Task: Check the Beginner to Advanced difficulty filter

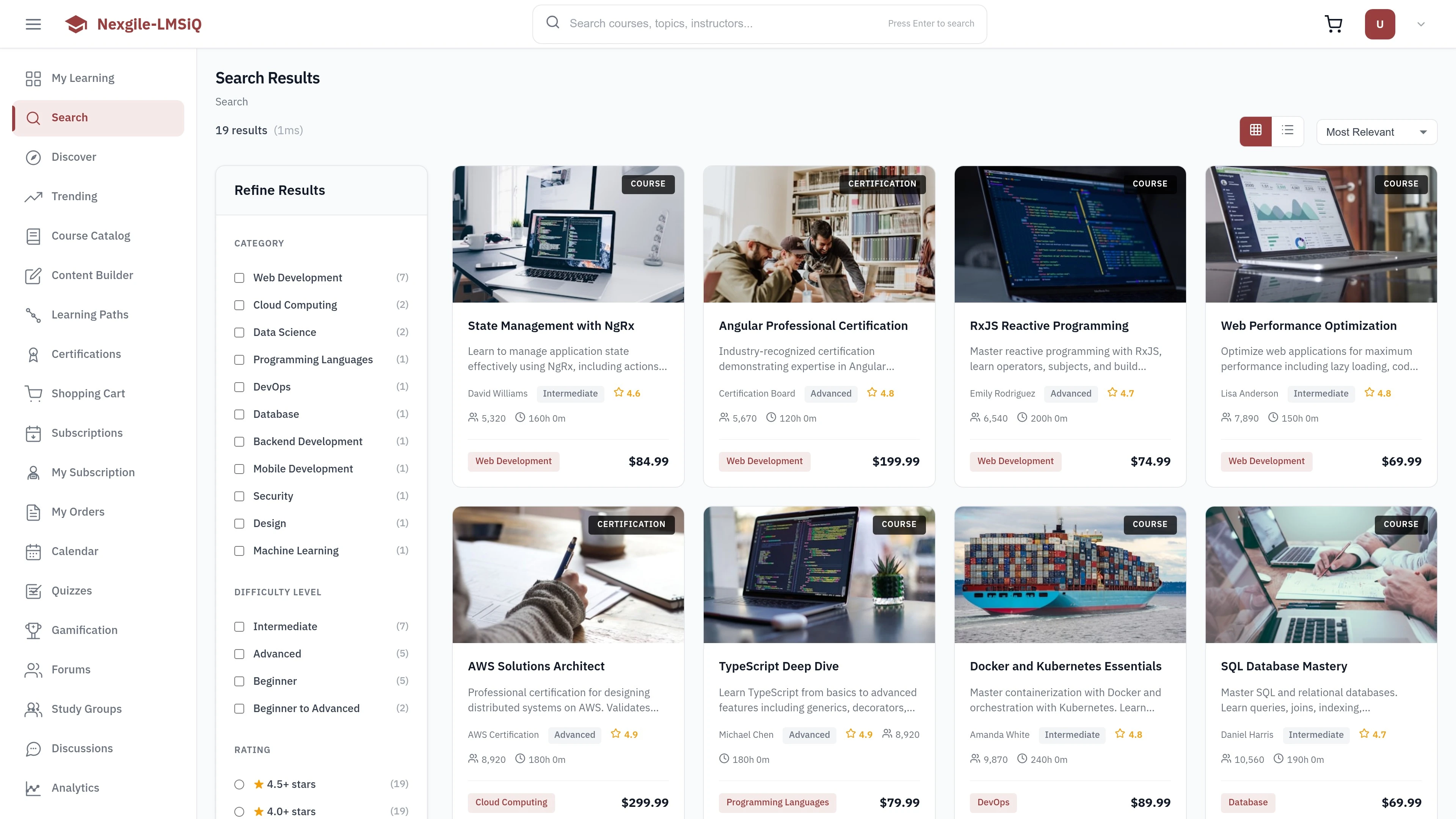Action: coord(239,709)
